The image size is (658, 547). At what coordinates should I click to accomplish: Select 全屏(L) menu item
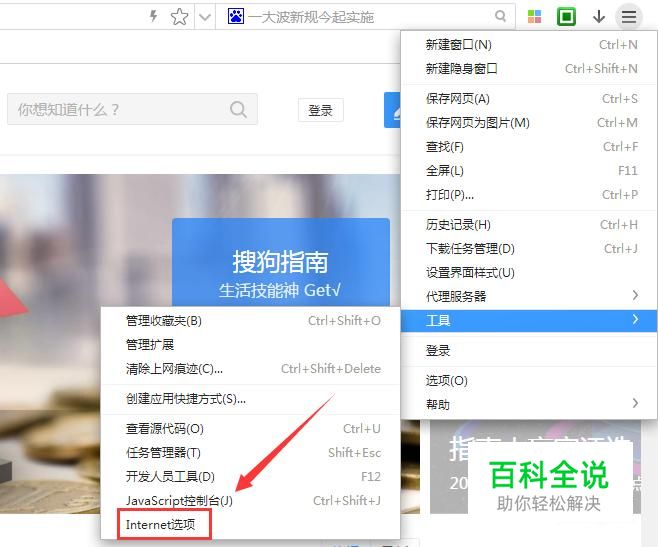(529, 171)
